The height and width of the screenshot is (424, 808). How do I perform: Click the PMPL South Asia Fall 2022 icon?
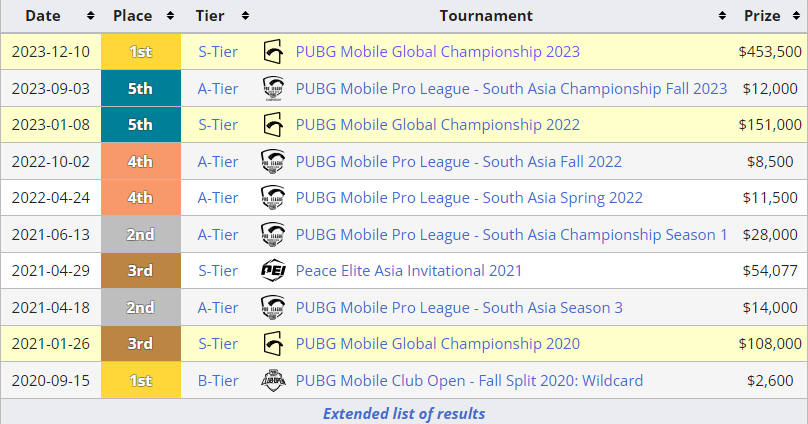272,161
